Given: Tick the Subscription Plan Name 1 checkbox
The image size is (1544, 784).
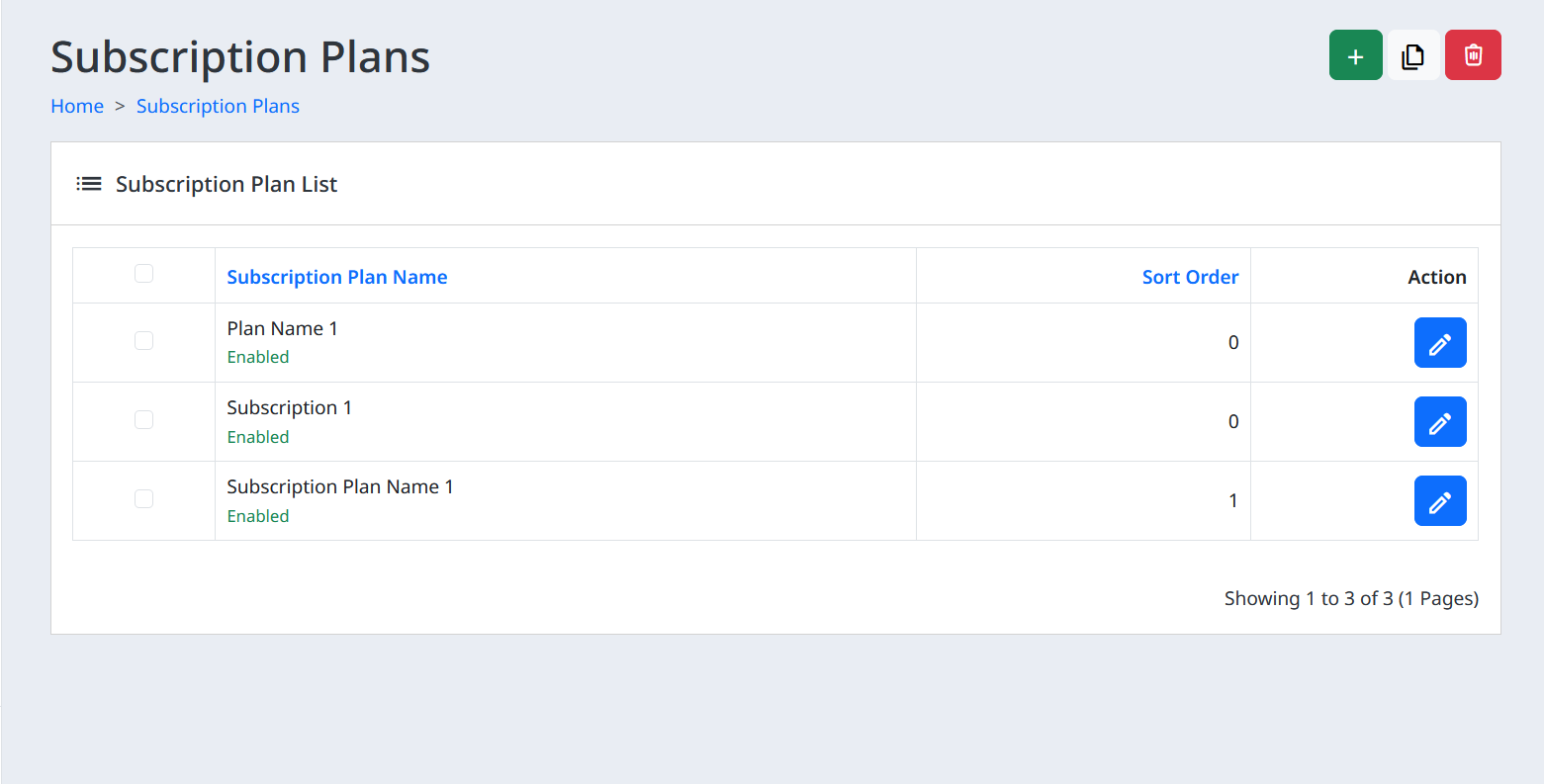Looking at the screenshot, I should 144,499.
